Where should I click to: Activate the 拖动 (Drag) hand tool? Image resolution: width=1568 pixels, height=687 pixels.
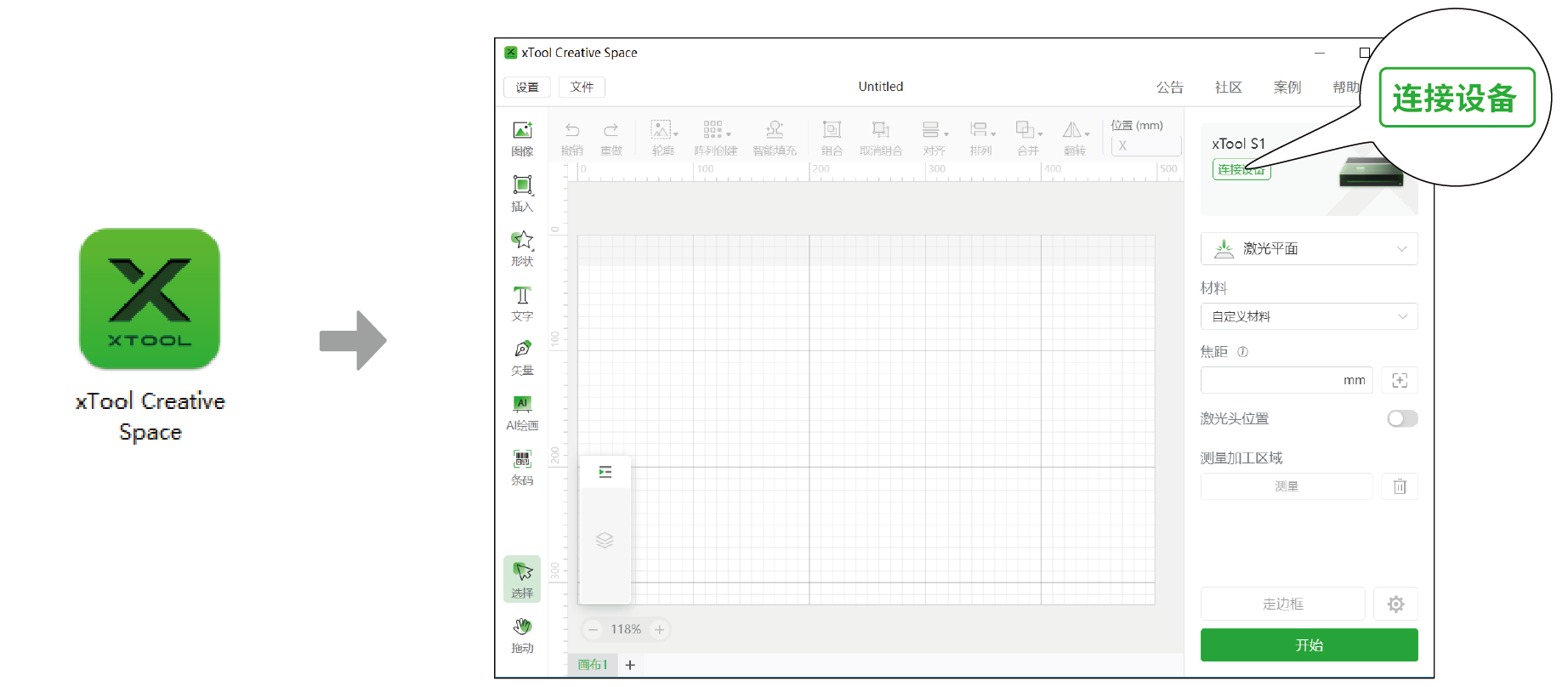(522, 634)
